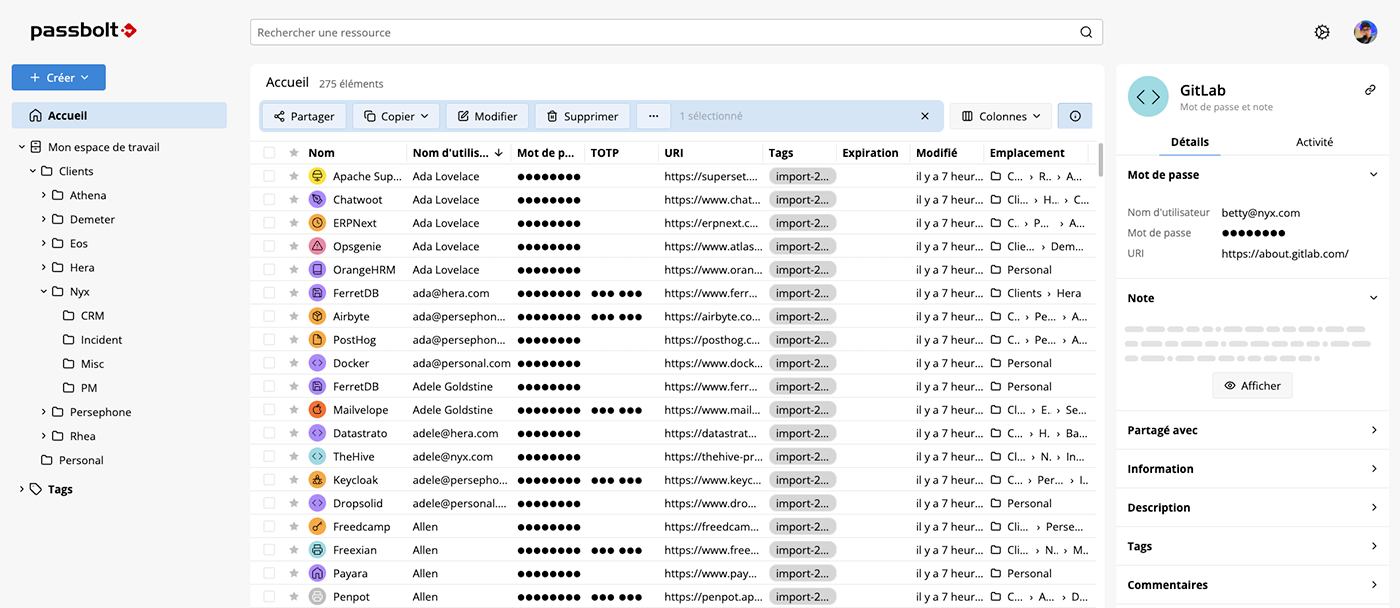Clear the selection with the X icon
Image resolution: width=1400 pixels, height=608 pixels.
(925, 116)
